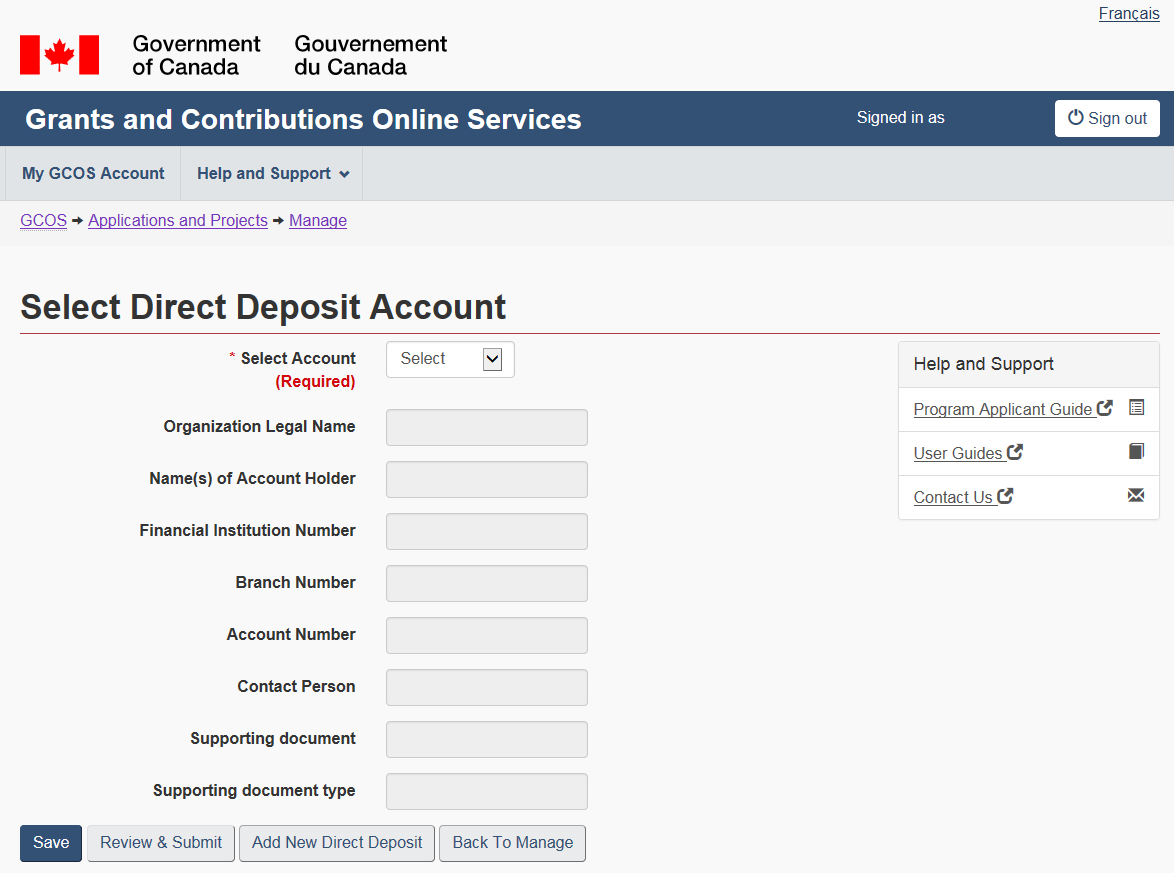Switch language to Français
This screenshot has width=1174, height=873.
coord(1129,14)
